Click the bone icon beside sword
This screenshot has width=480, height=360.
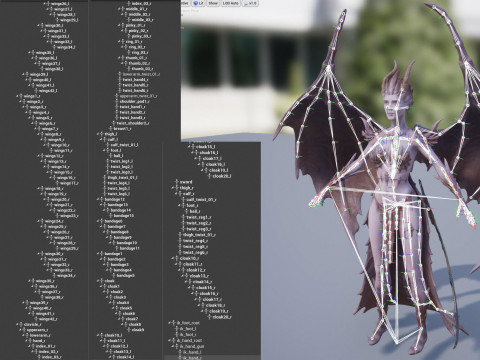(x=177, y=182)
